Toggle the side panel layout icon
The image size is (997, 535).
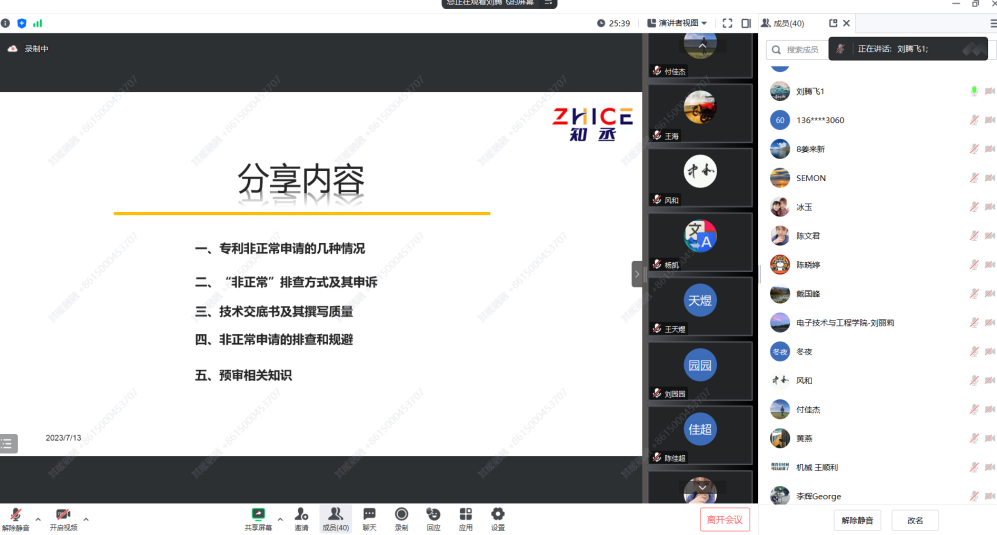click(746, 23)
